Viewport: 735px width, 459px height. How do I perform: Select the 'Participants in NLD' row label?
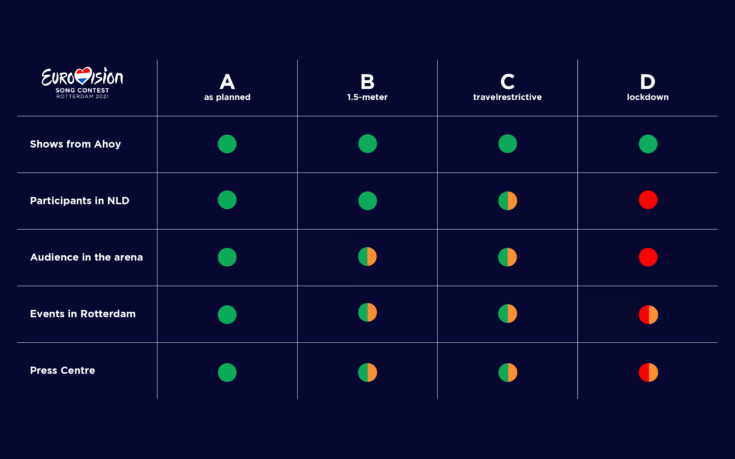[80, 201]
